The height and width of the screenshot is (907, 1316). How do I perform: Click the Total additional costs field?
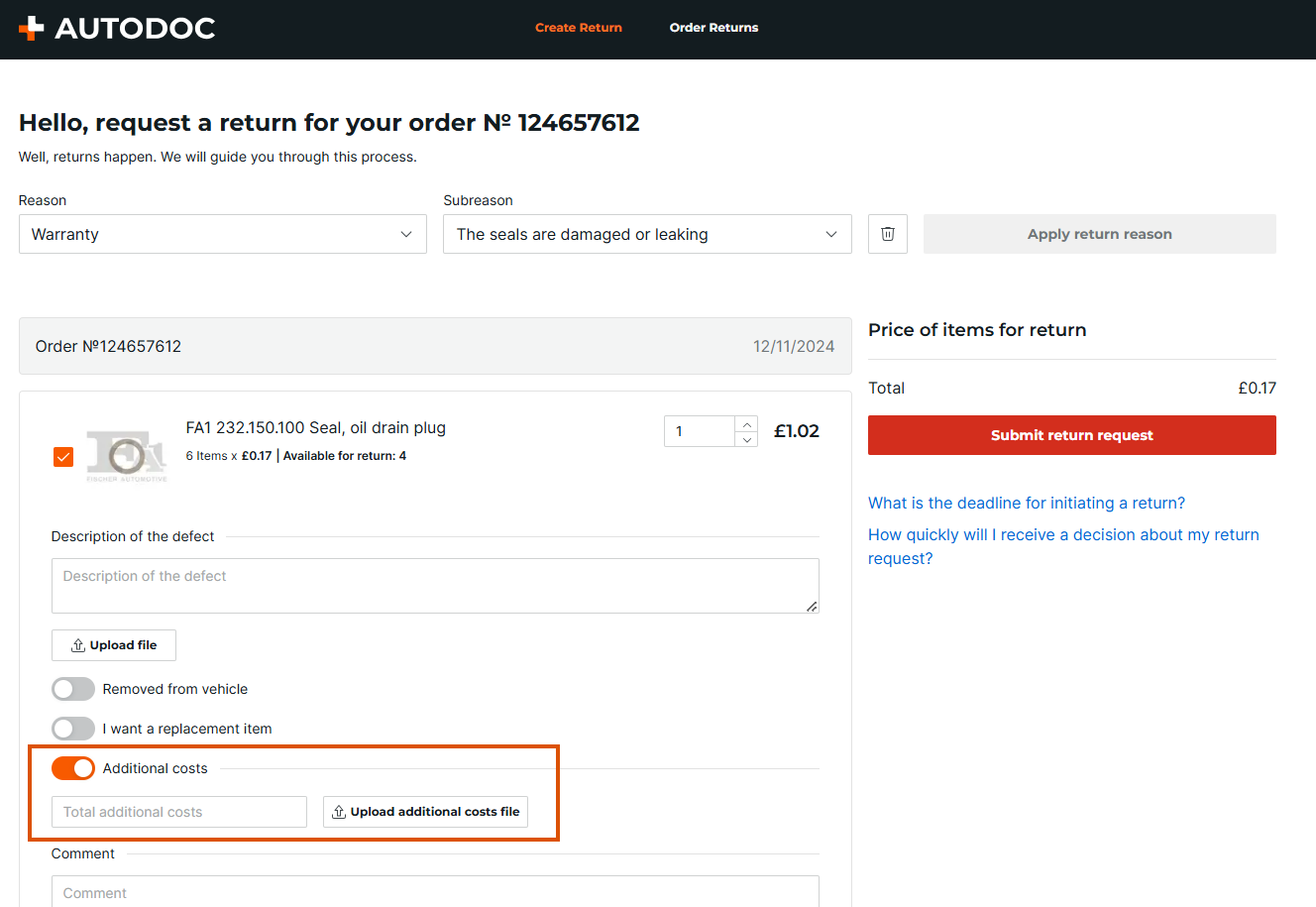pyautogui.click(x=179, y=812)
